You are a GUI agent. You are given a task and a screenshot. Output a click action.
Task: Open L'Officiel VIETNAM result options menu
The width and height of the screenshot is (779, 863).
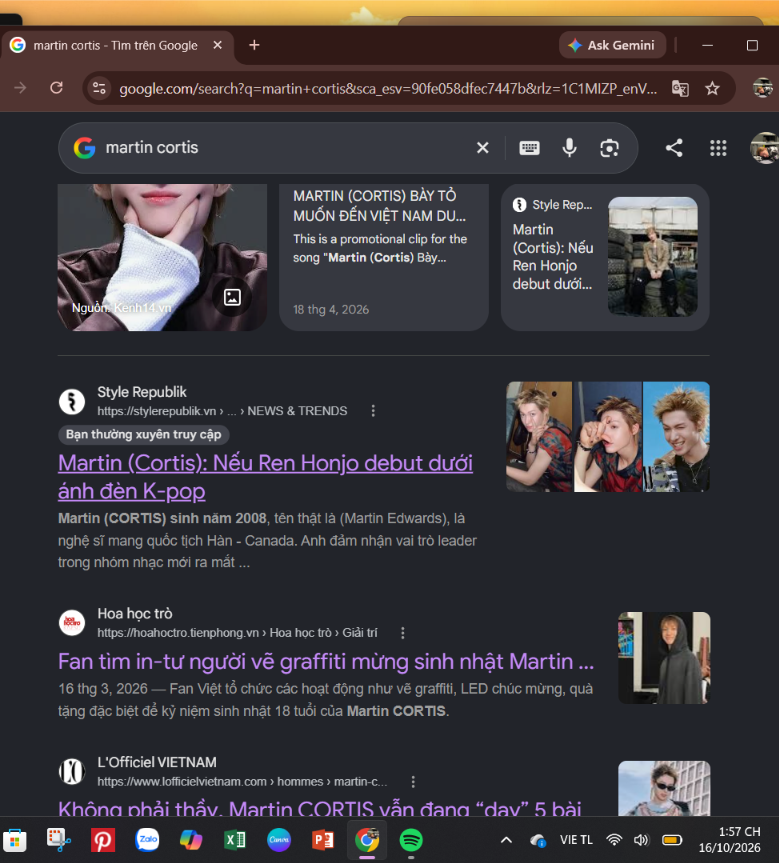413,782
